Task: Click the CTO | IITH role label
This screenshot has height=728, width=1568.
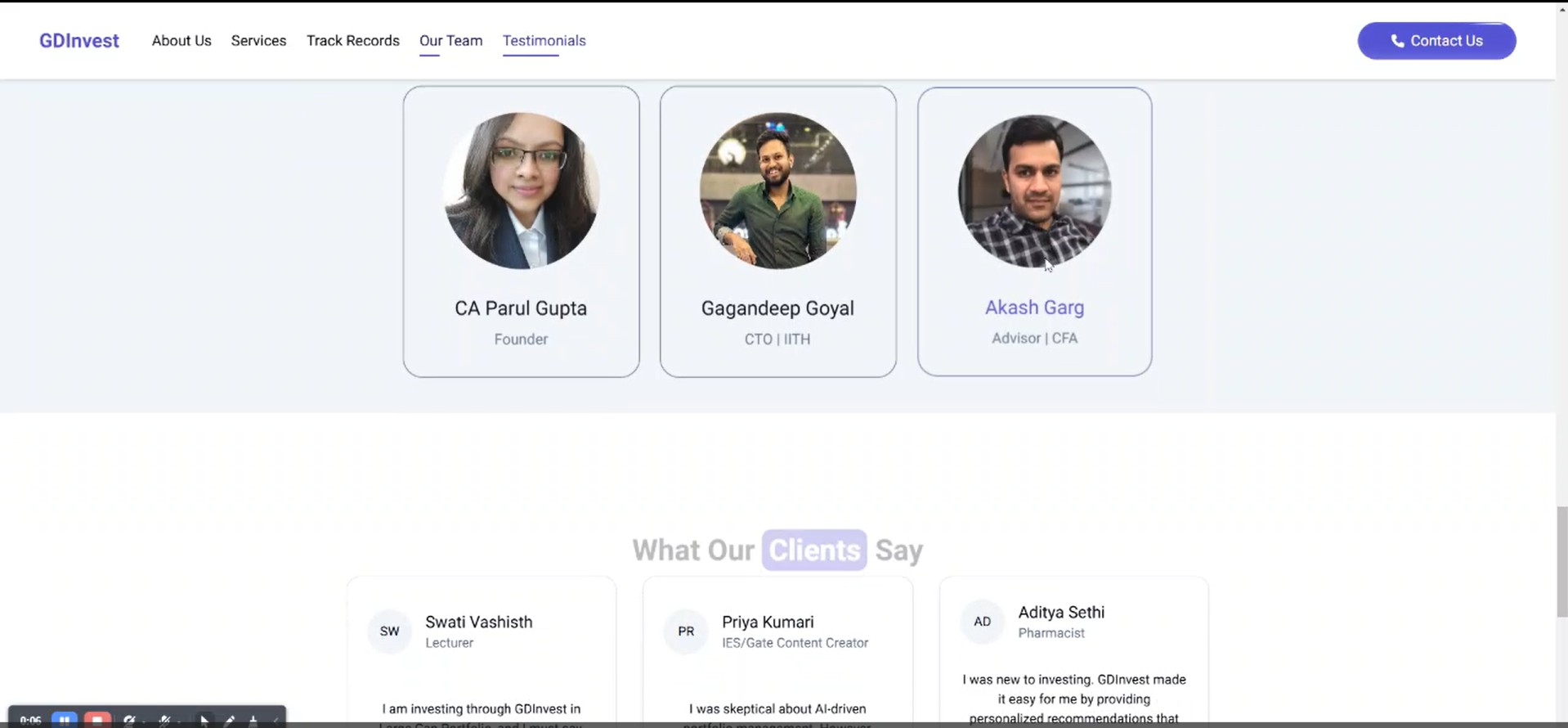Action: pyautogui.click(x=777, y=339)
